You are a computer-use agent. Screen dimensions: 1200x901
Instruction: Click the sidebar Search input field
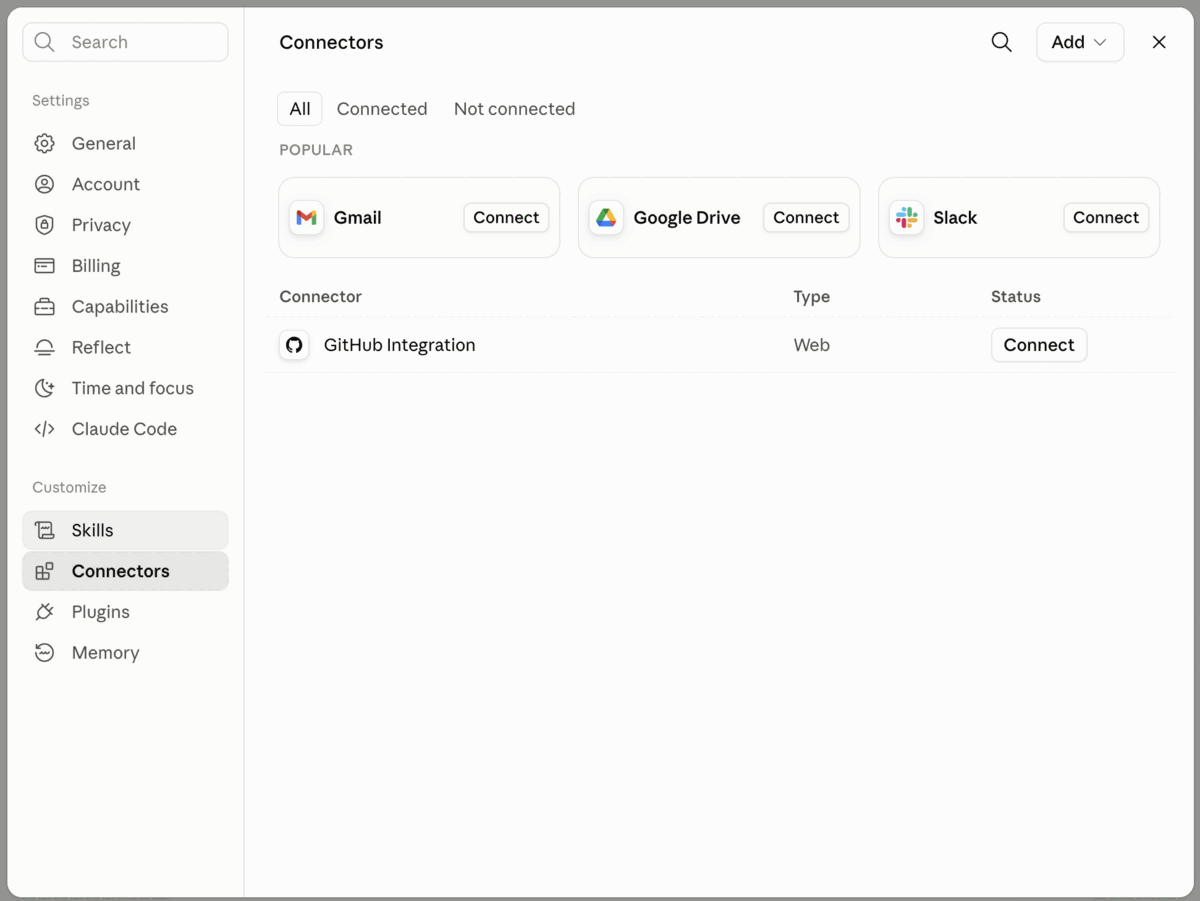coord(125,42)
